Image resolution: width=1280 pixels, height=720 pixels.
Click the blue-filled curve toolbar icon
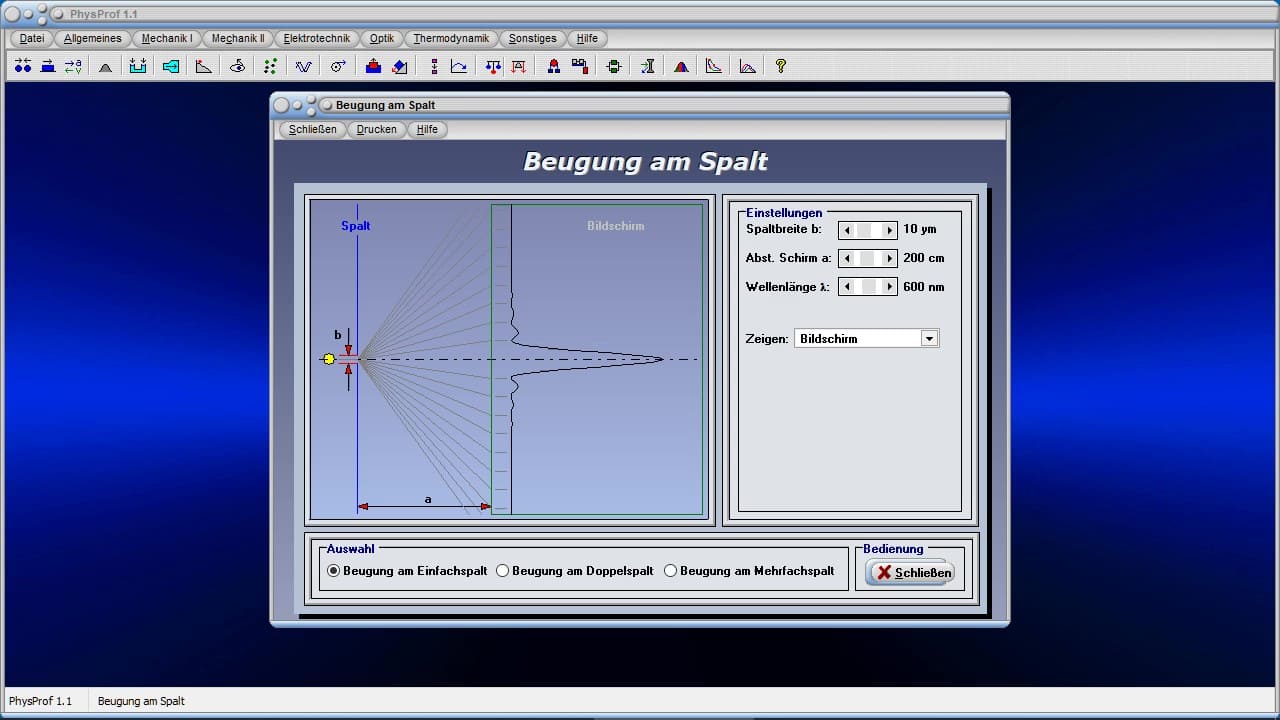click(x=747, y=66)
